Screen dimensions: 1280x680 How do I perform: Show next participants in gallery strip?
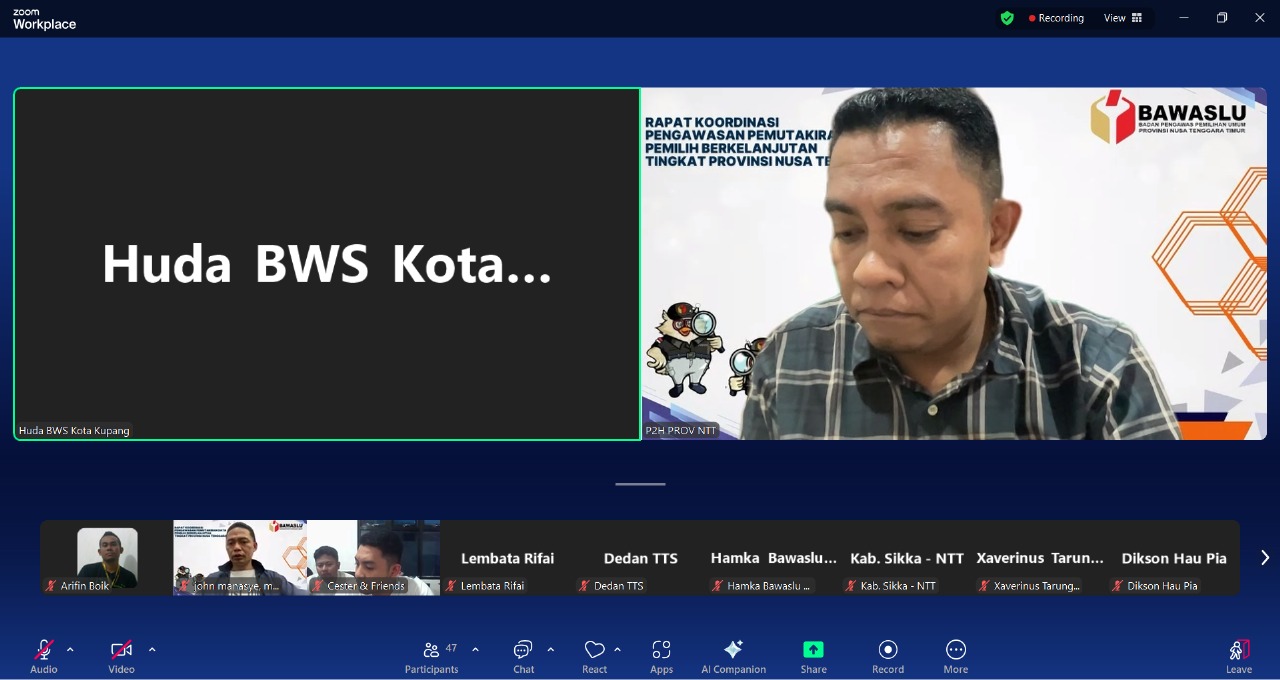pos(1264,558)
